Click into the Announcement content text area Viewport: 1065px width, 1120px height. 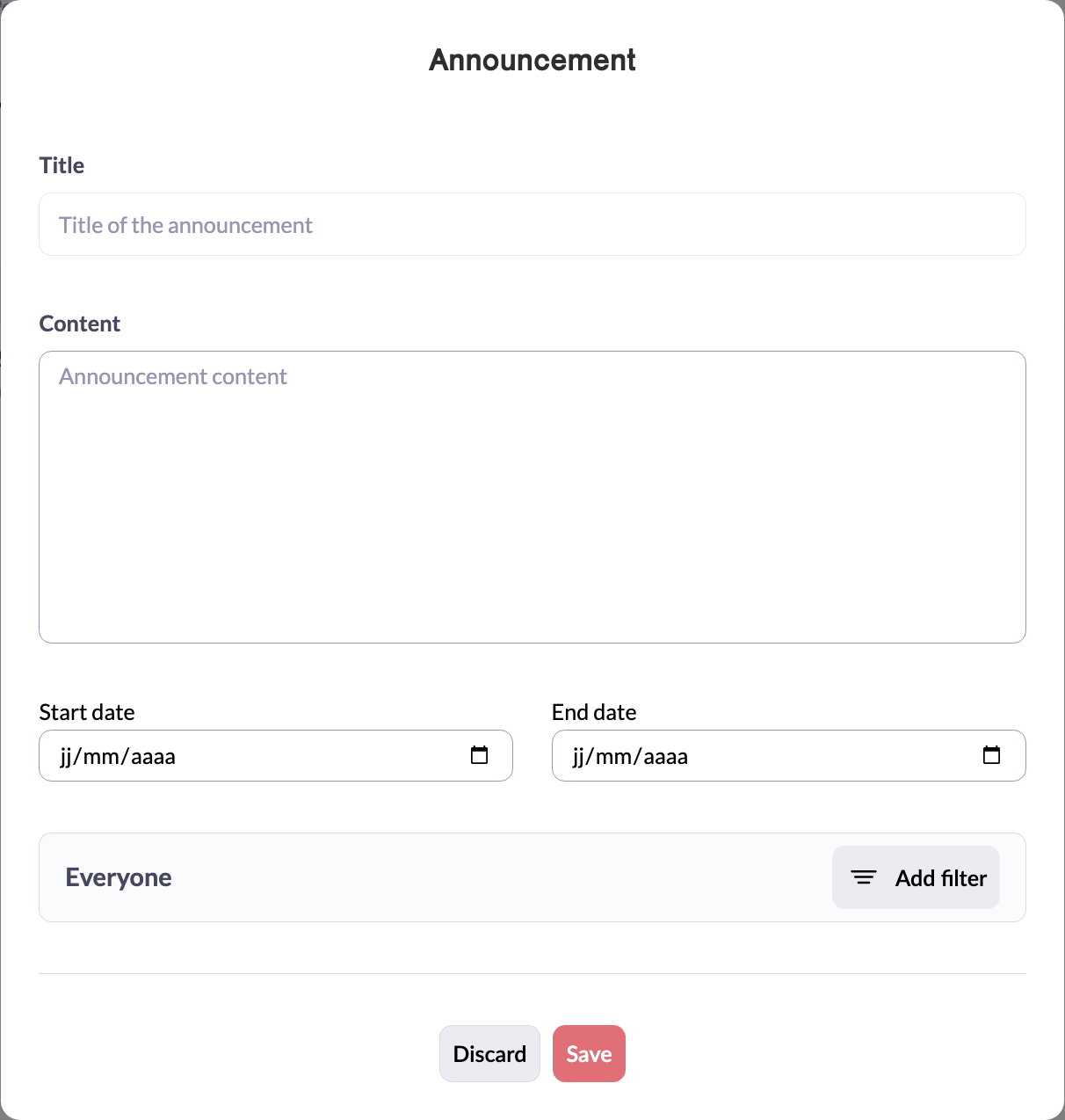point(532,497)
